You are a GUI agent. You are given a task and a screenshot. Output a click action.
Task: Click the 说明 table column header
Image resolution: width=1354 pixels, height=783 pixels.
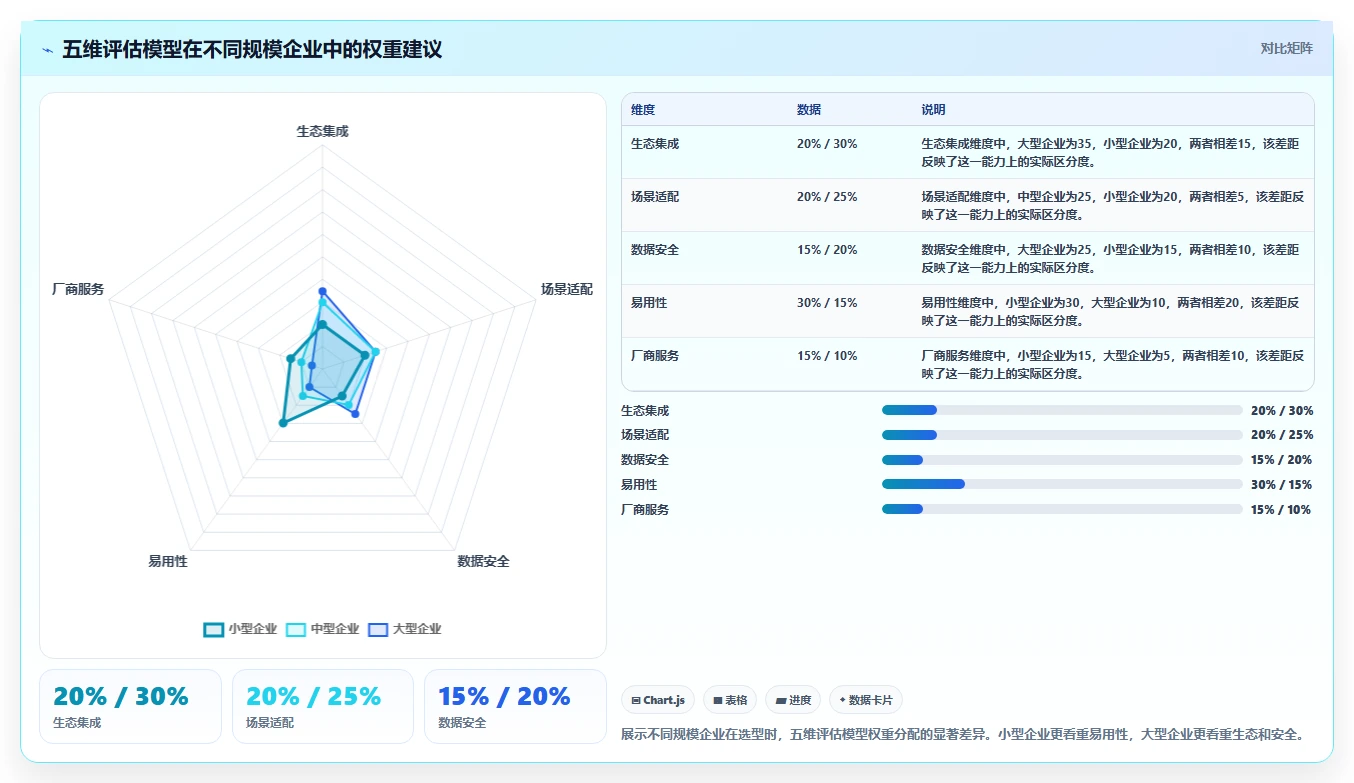coord(933,110)
